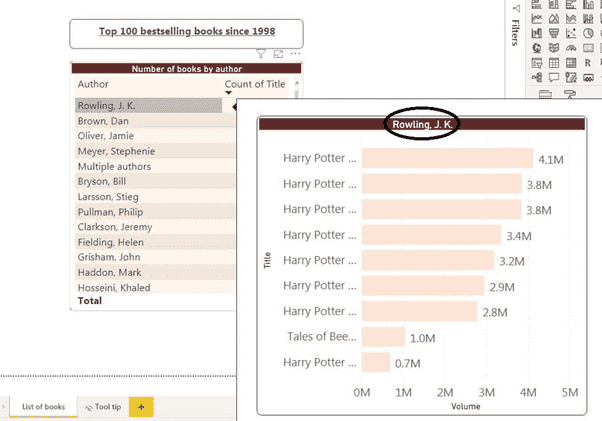Select the Fielding, Helen row

pyautogui.click(x=155, y=242)
